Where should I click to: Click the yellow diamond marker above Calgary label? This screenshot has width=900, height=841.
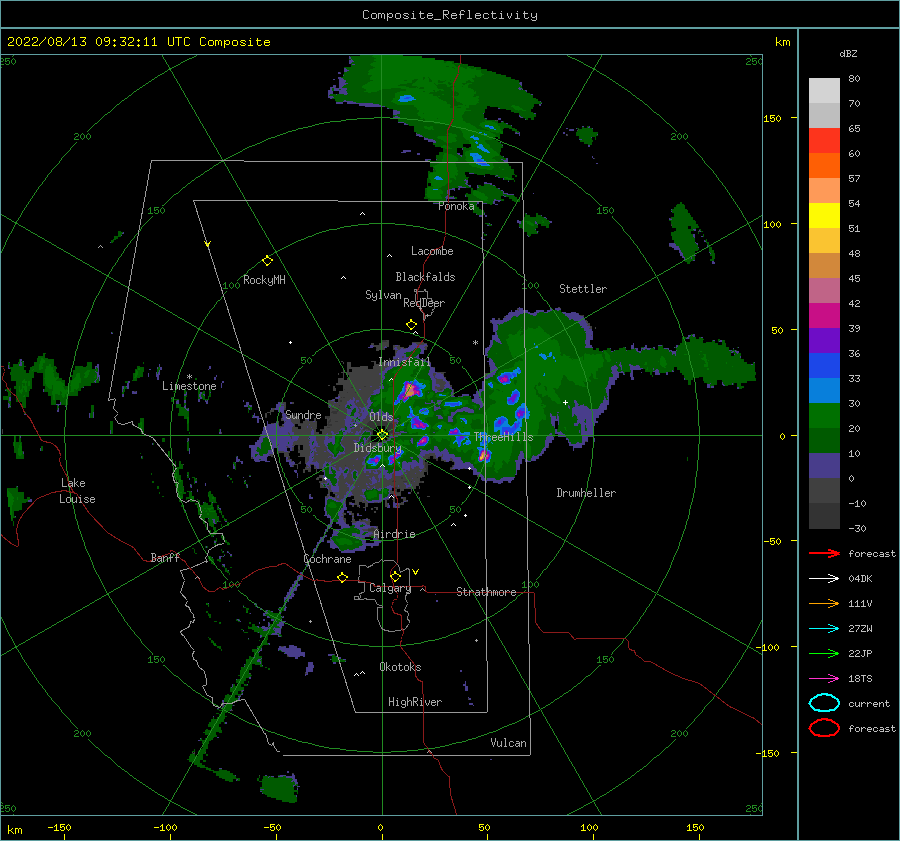coord(395,576)
